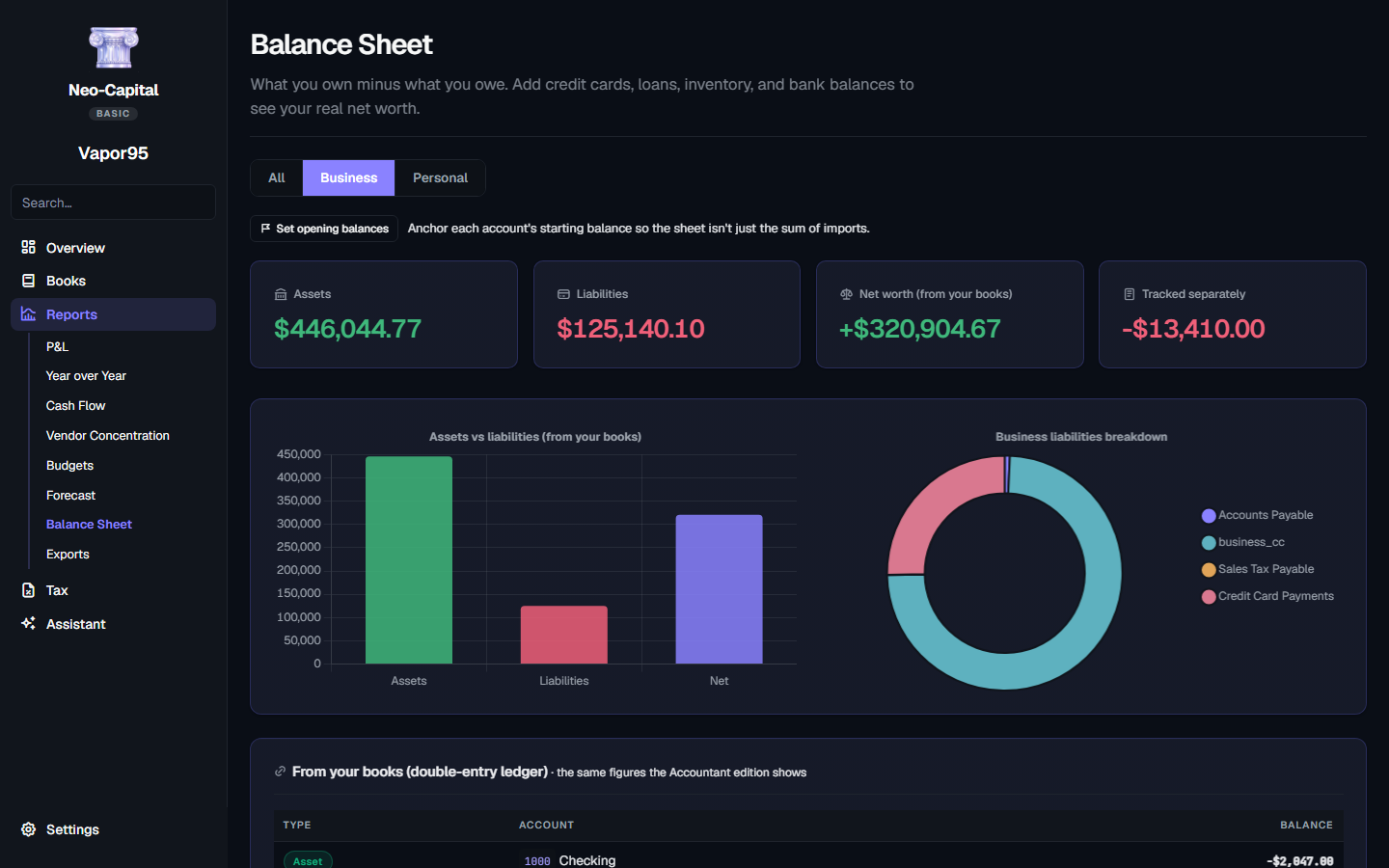Viewport: 1389px width, 868px height.
Task: Click the Assets bank icon
Action: click(x=281, y=294)
